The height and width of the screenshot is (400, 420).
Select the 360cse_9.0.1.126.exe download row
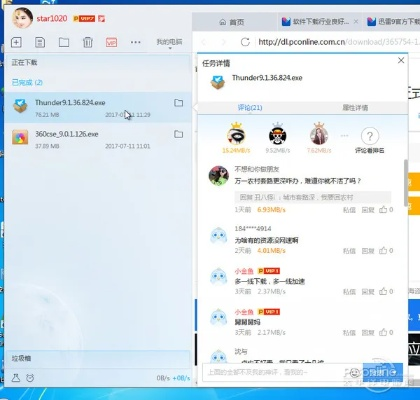98,139
